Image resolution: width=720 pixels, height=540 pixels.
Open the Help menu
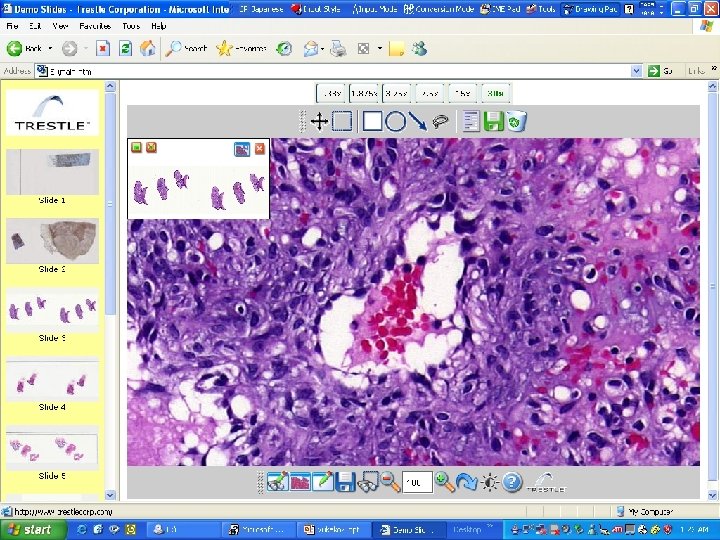coord(159,26)
